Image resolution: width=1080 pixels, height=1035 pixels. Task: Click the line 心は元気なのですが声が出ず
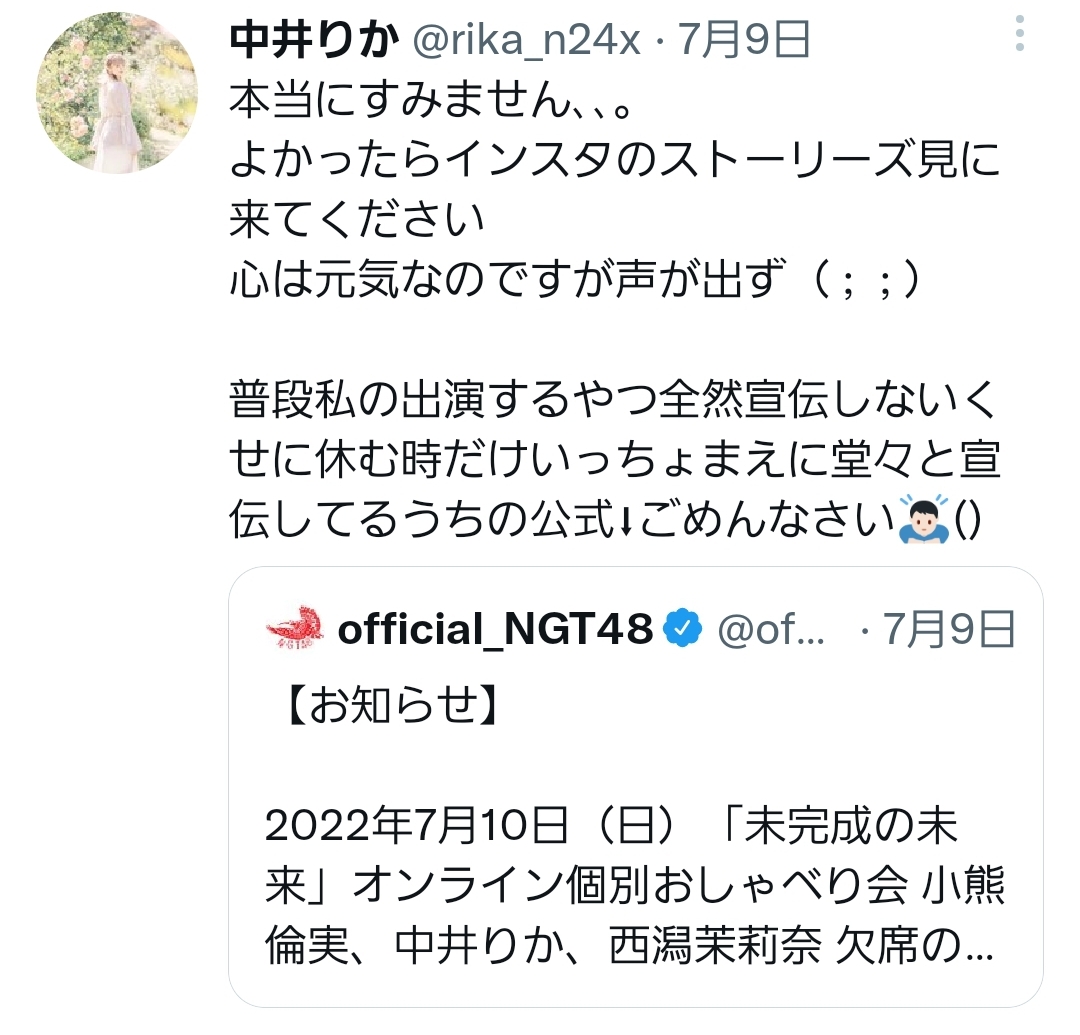coord(574,280)
